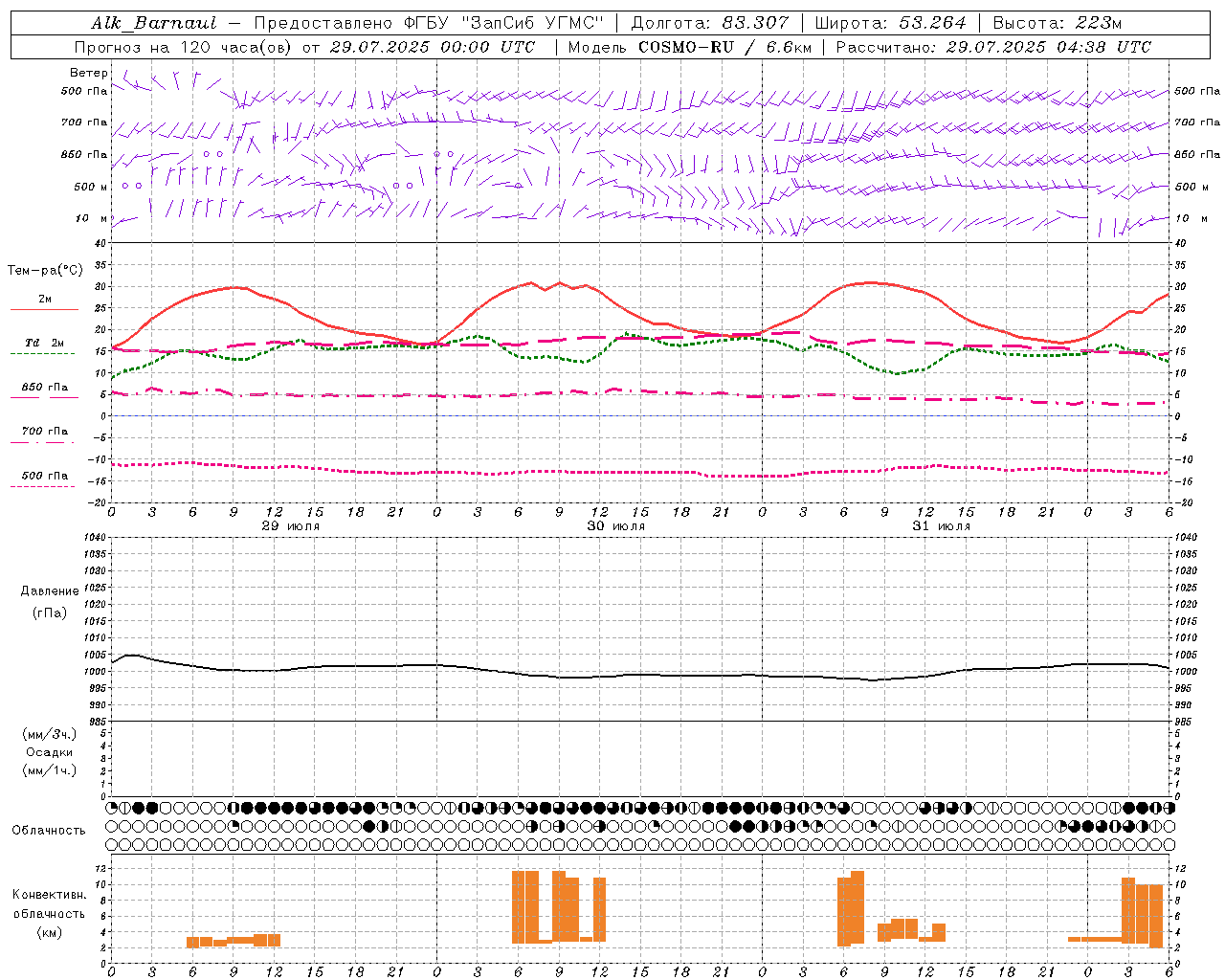Click the "Тем-ра(°C)" temperature panel label
Image resolution: width=1225 pixels, height=980 pixels.
tap(45, 271)
